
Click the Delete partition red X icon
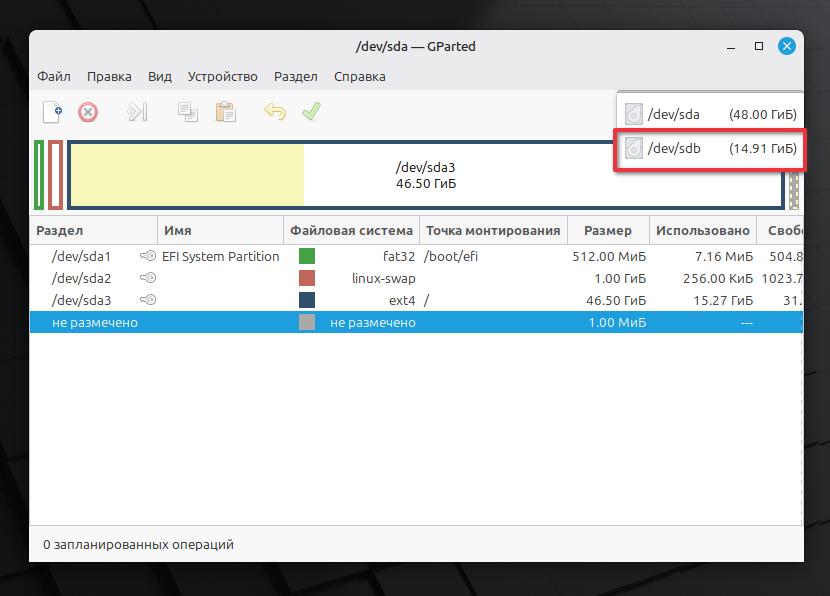click(x=88, y=112)
